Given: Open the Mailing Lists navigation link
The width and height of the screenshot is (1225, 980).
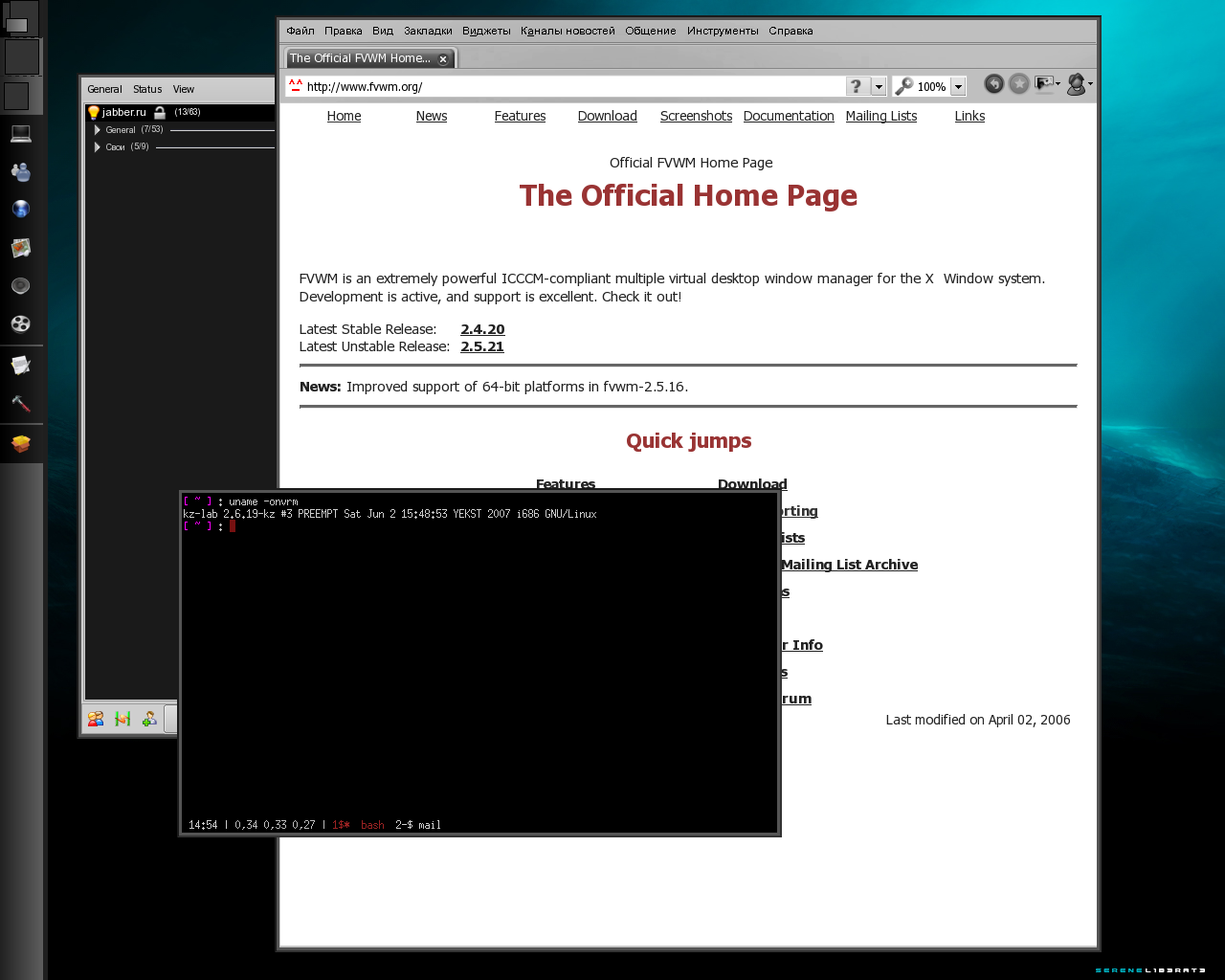Looking at the screenshot, I should coord(881,116).
